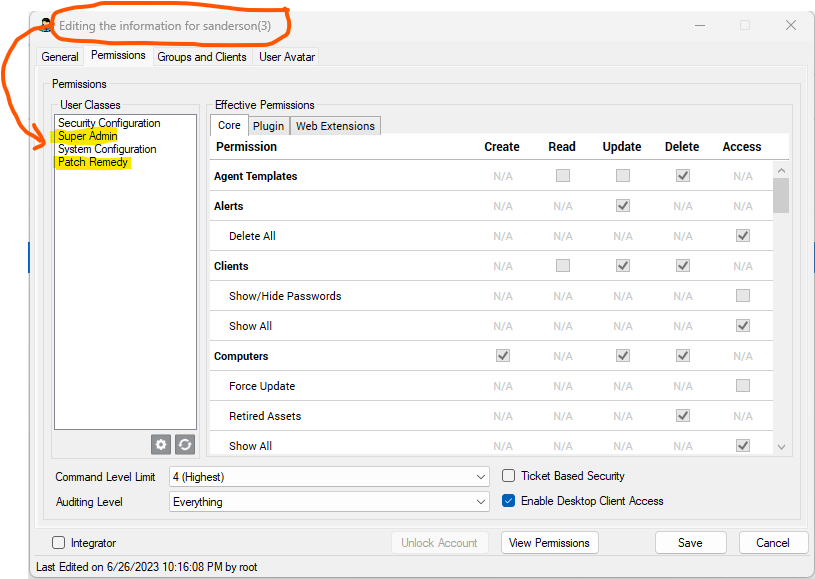
Task: Open the settings gear below User Classes
Action: [161, 444]
